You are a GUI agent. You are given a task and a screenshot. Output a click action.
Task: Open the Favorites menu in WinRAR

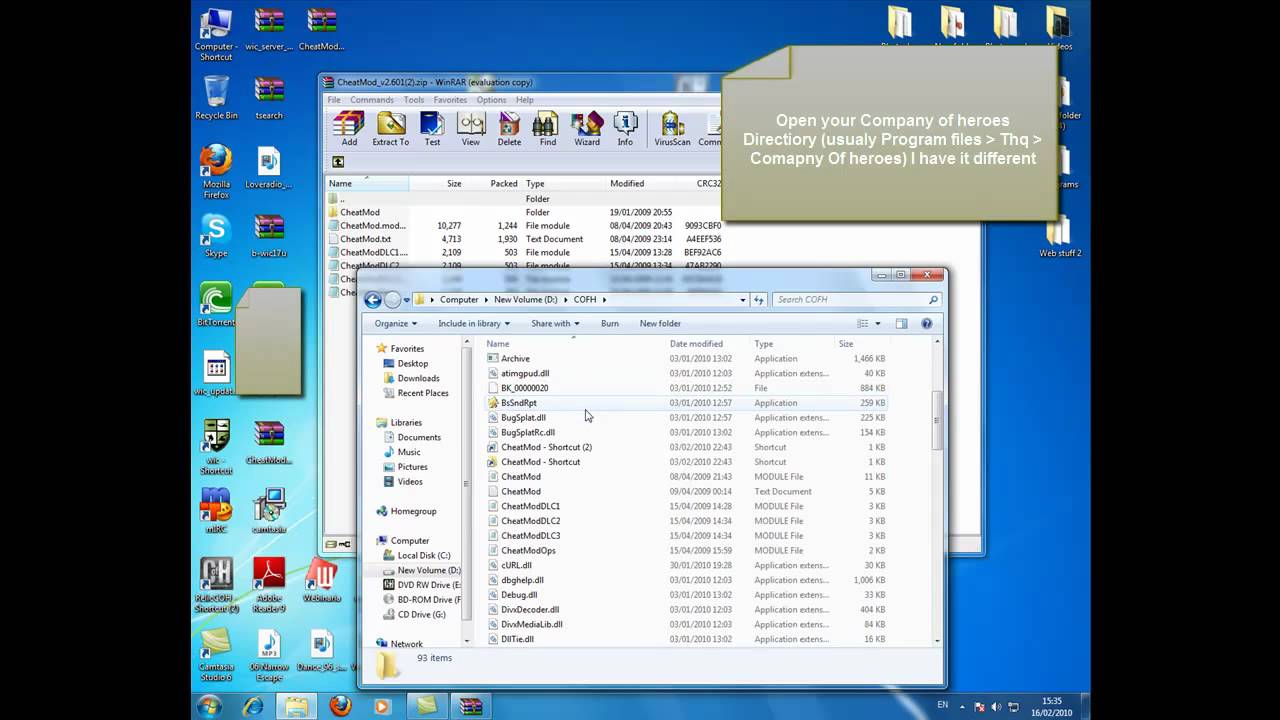[450, 100]
